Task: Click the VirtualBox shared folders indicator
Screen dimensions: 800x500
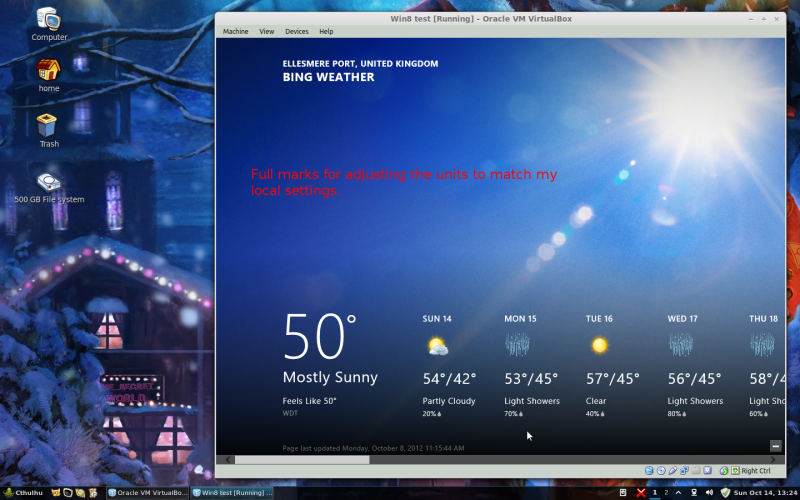Action: coord(696,470)
